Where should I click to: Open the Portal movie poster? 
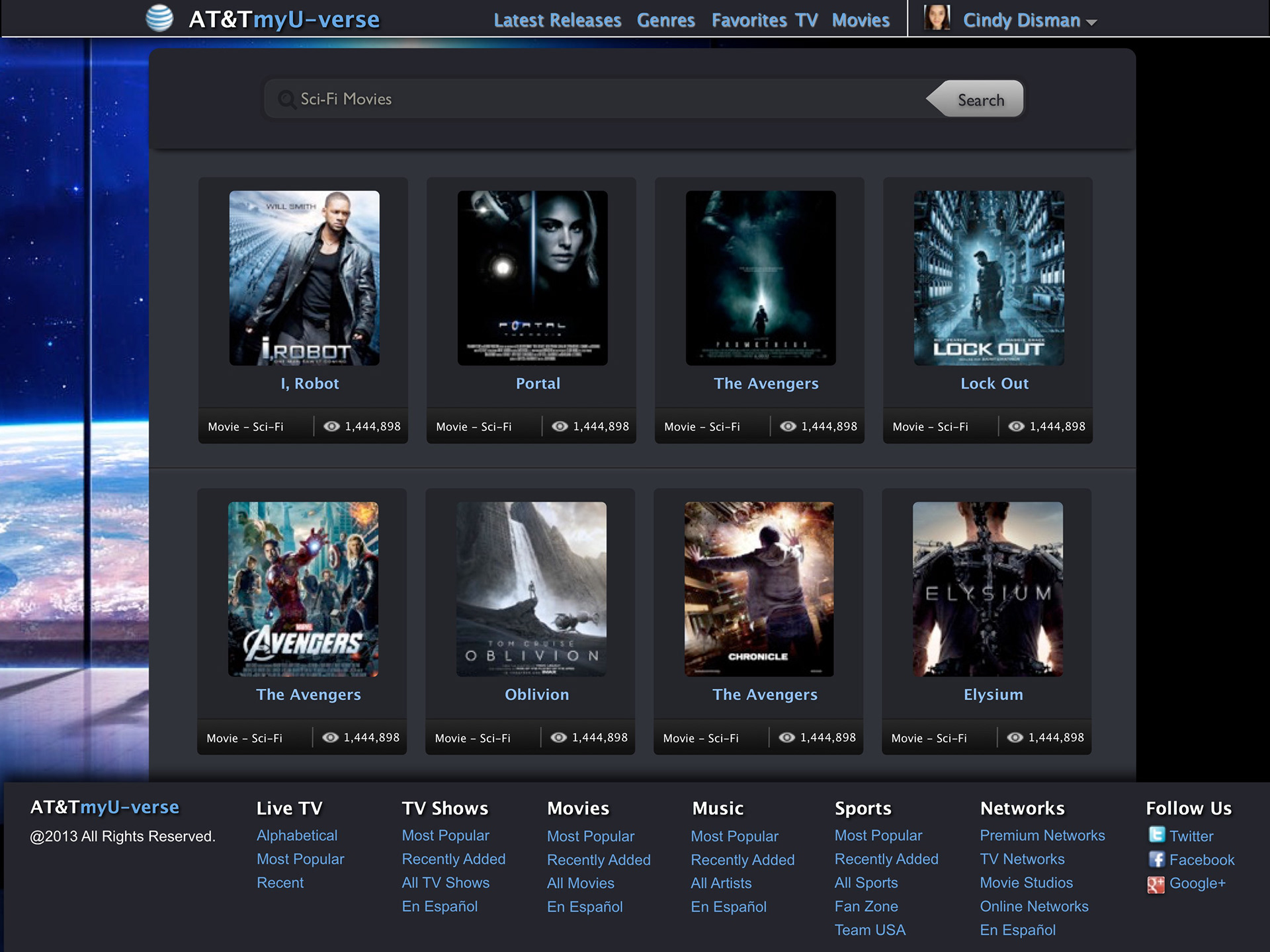coord(532,278)
